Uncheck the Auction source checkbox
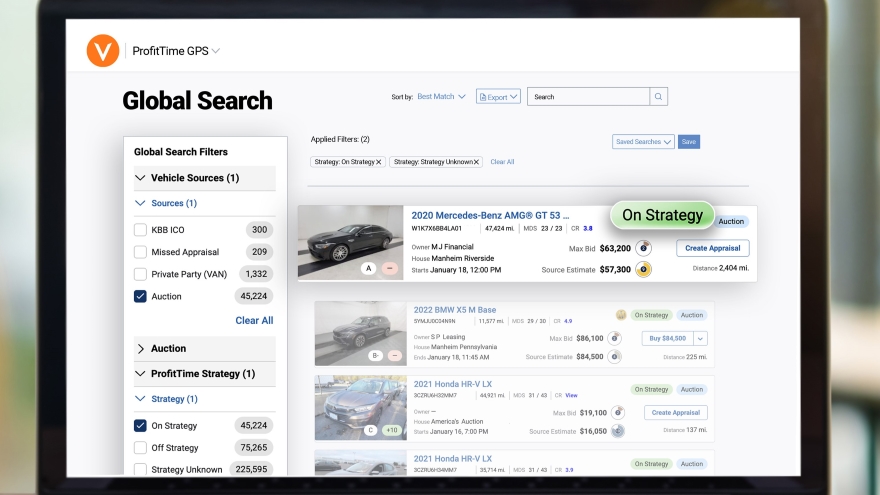The image size is (880, 495). [141, 296]
